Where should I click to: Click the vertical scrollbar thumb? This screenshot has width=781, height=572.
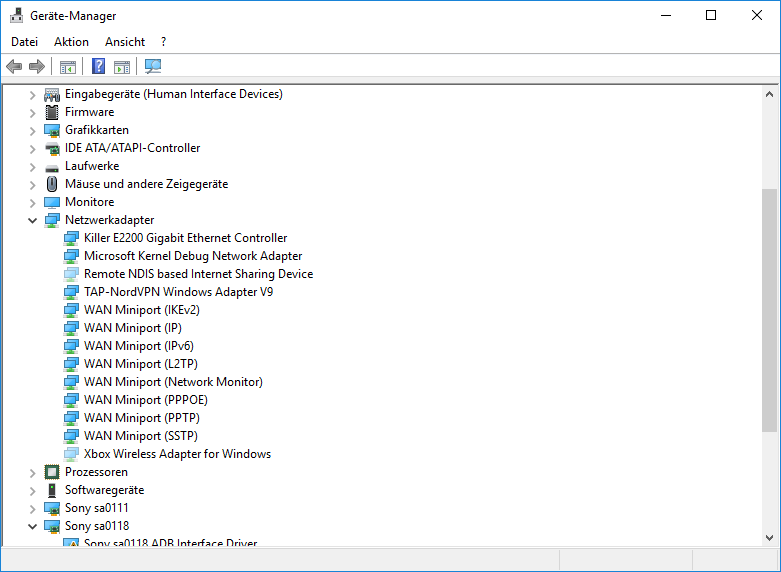[x=769, y=310]
